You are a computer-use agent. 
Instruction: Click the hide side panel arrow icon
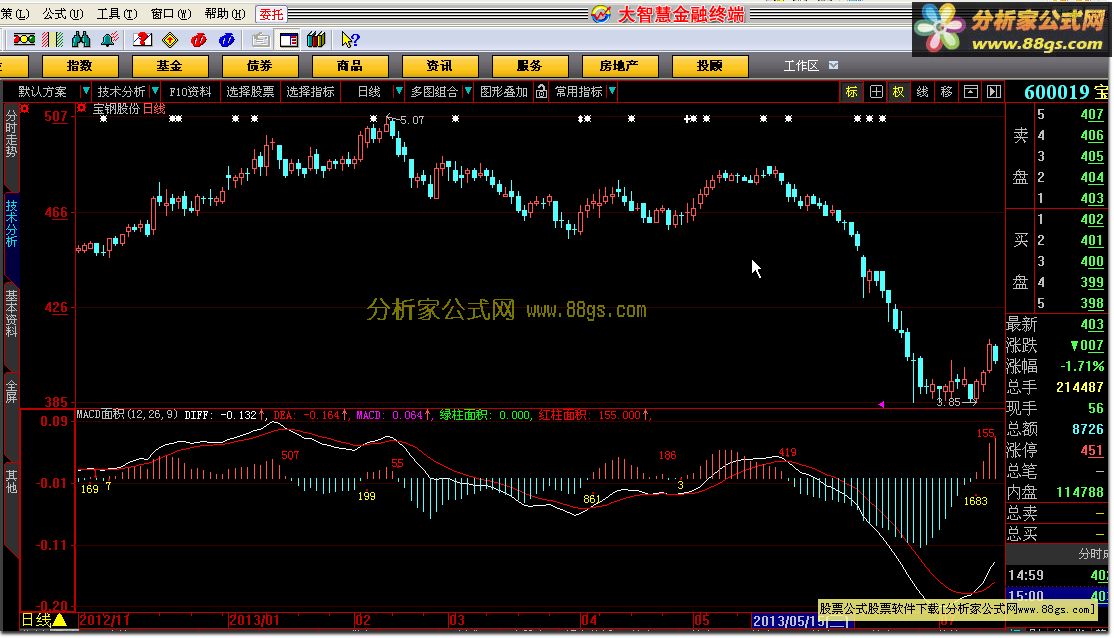(x=994, y=92)
